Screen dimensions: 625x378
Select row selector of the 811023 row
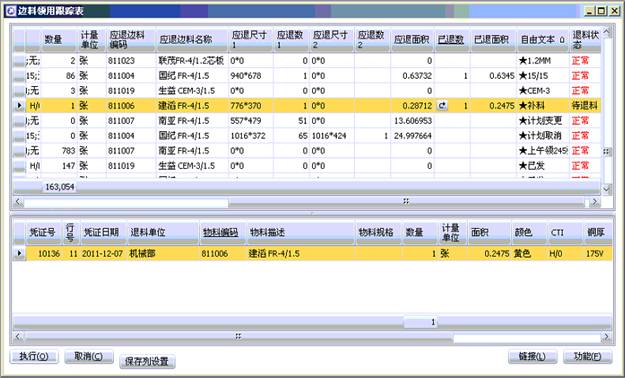click(19, 61)
